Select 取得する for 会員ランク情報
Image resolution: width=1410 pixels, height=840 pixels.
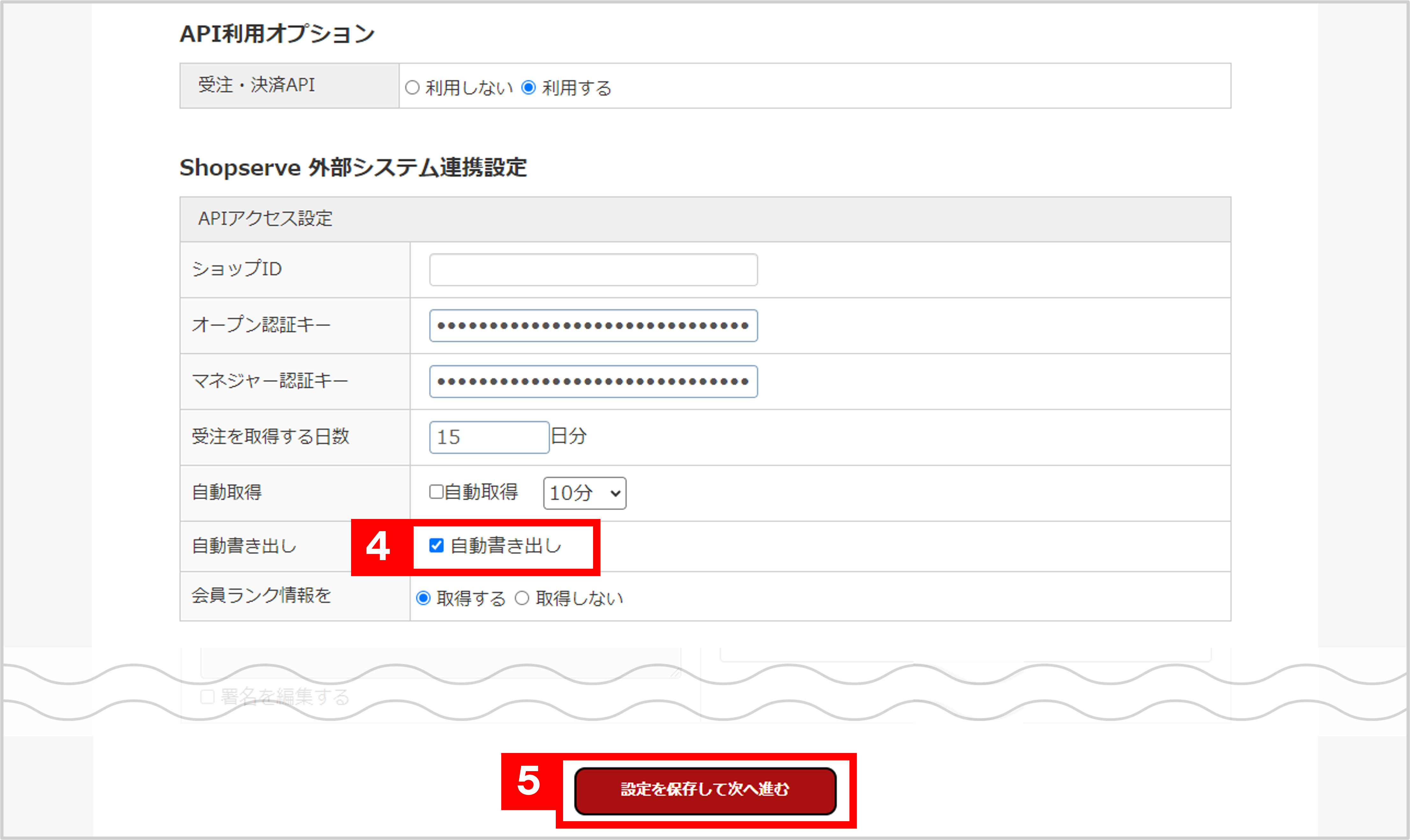(x=422, y=597)
